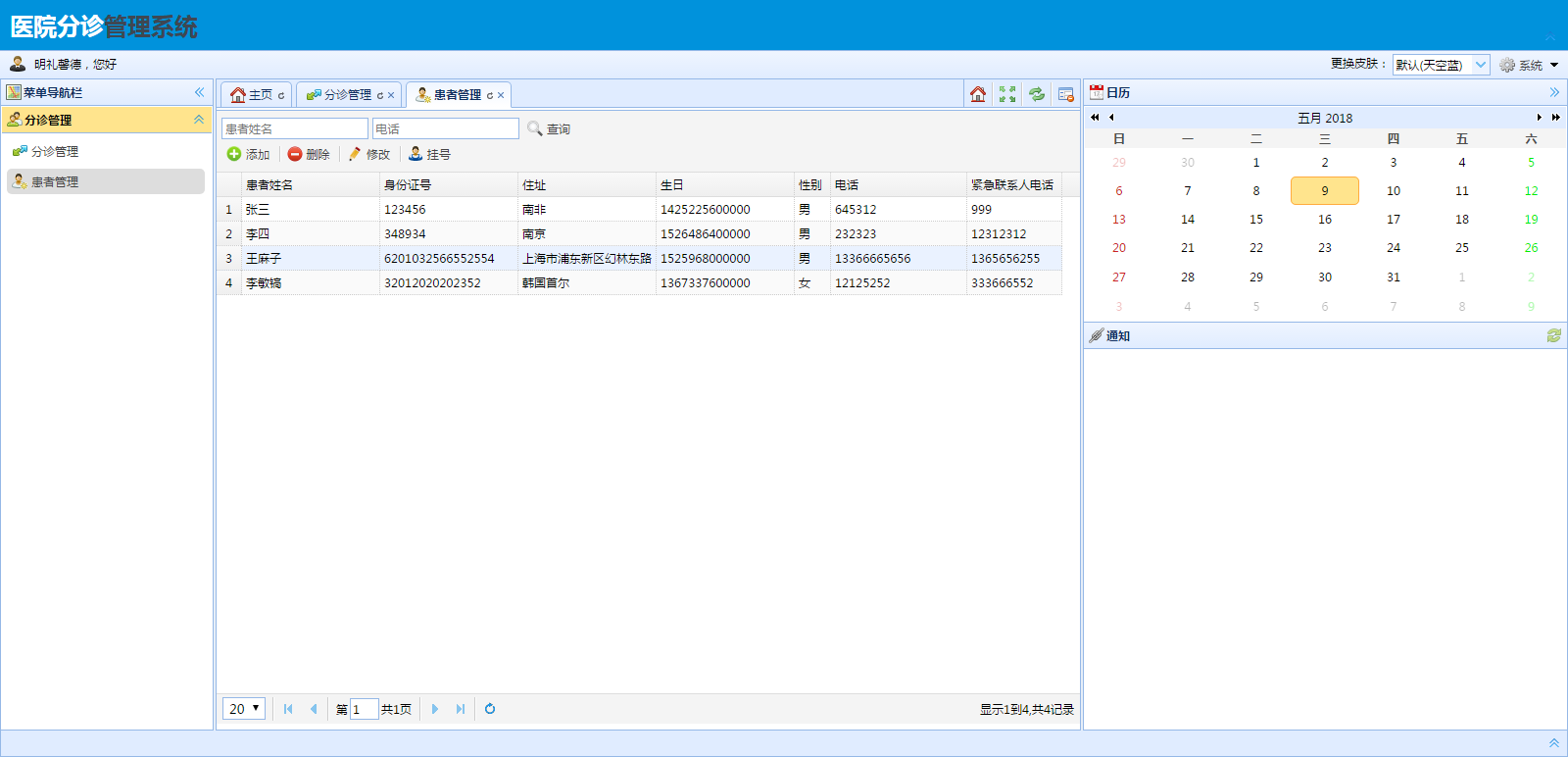
Task: Close the 分诊管理 tab
Action: pos(391,95)
